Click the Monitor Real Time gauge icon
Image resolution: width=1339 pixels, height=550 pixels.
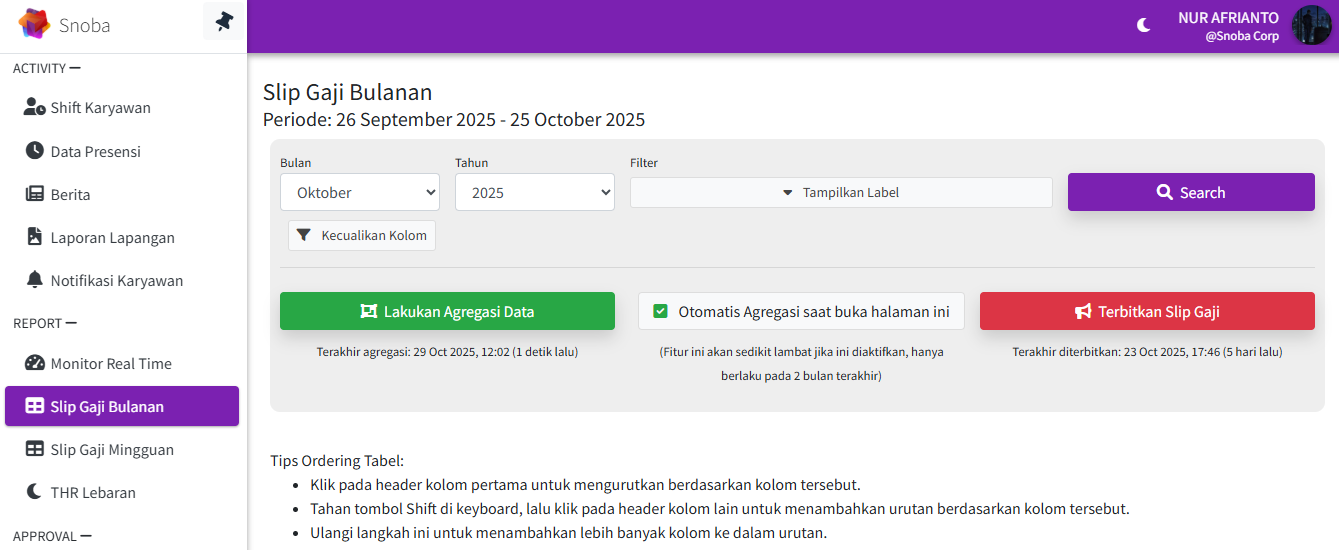[35, 363]
